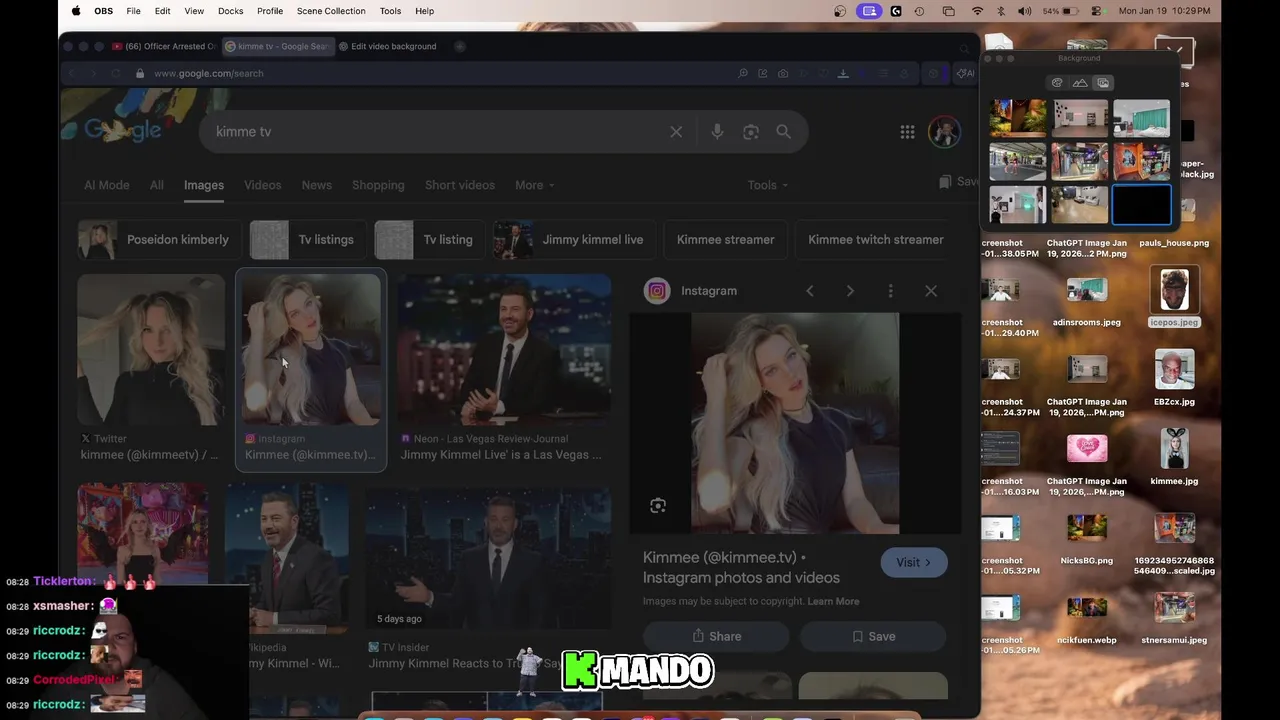The width and height of the screenshot is (1280, 720).
Task: Click the Visit button
Action: (x=914, y=563)
